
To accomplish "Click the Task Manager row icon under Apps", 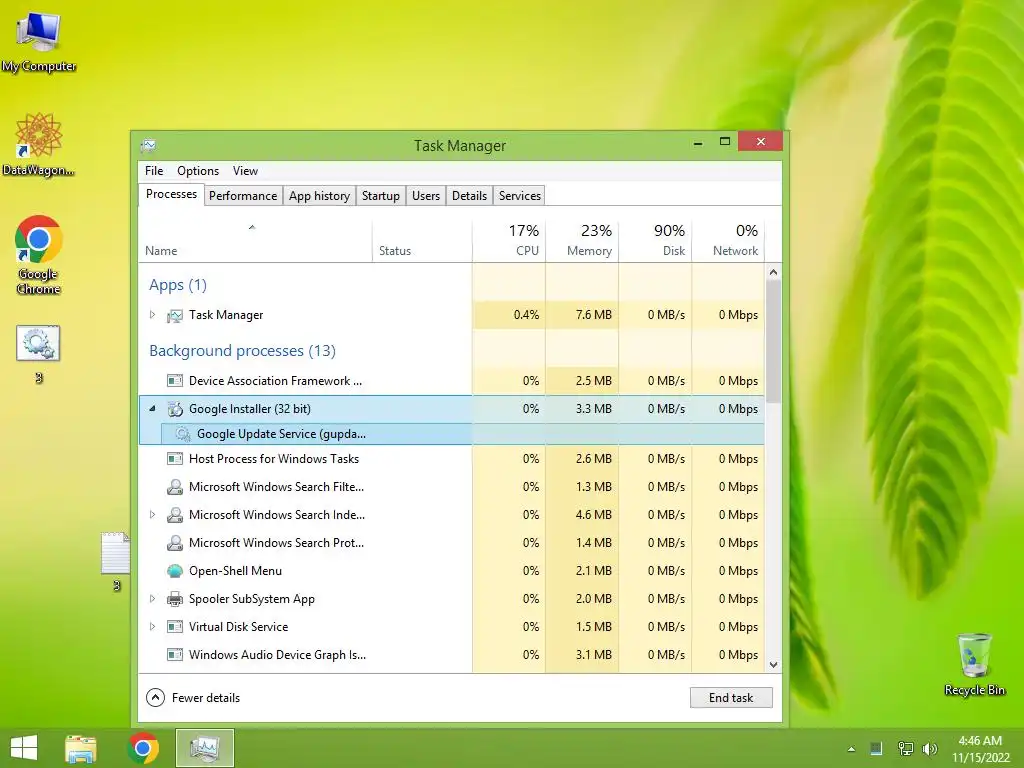I will tap(174, 315).
